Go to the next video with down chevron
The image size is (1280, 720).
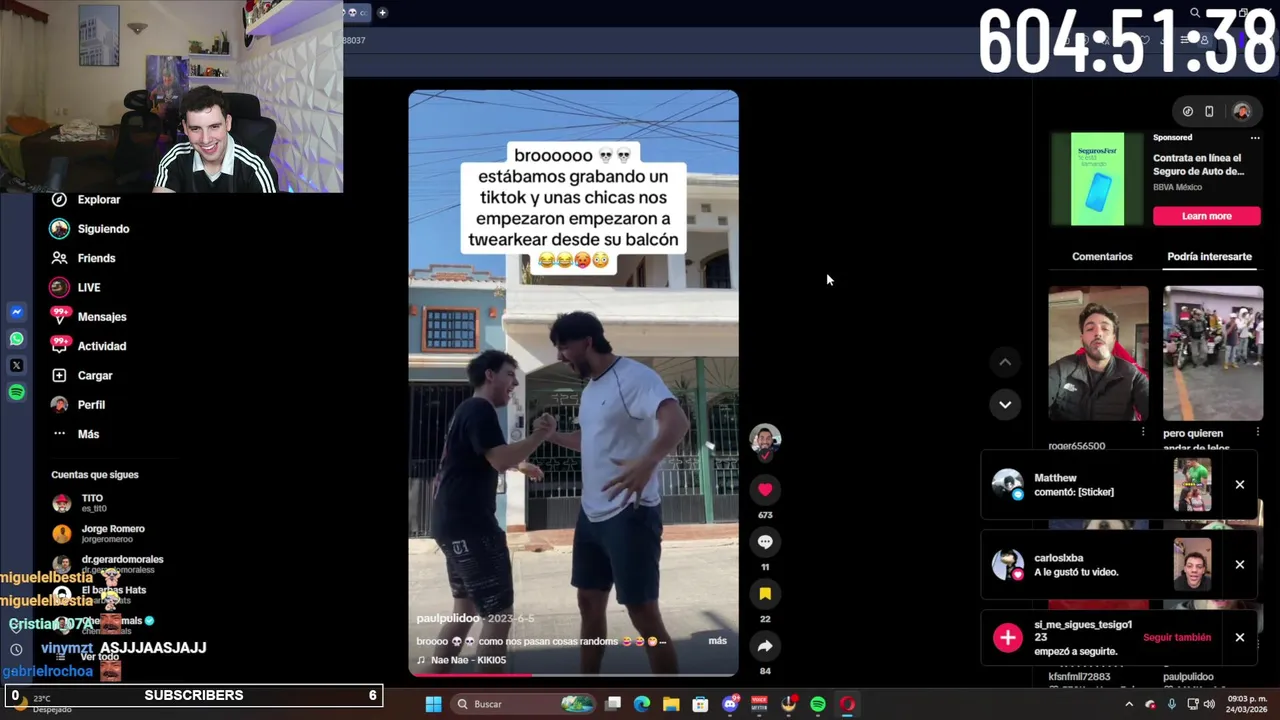click(x=1005, y=404)
